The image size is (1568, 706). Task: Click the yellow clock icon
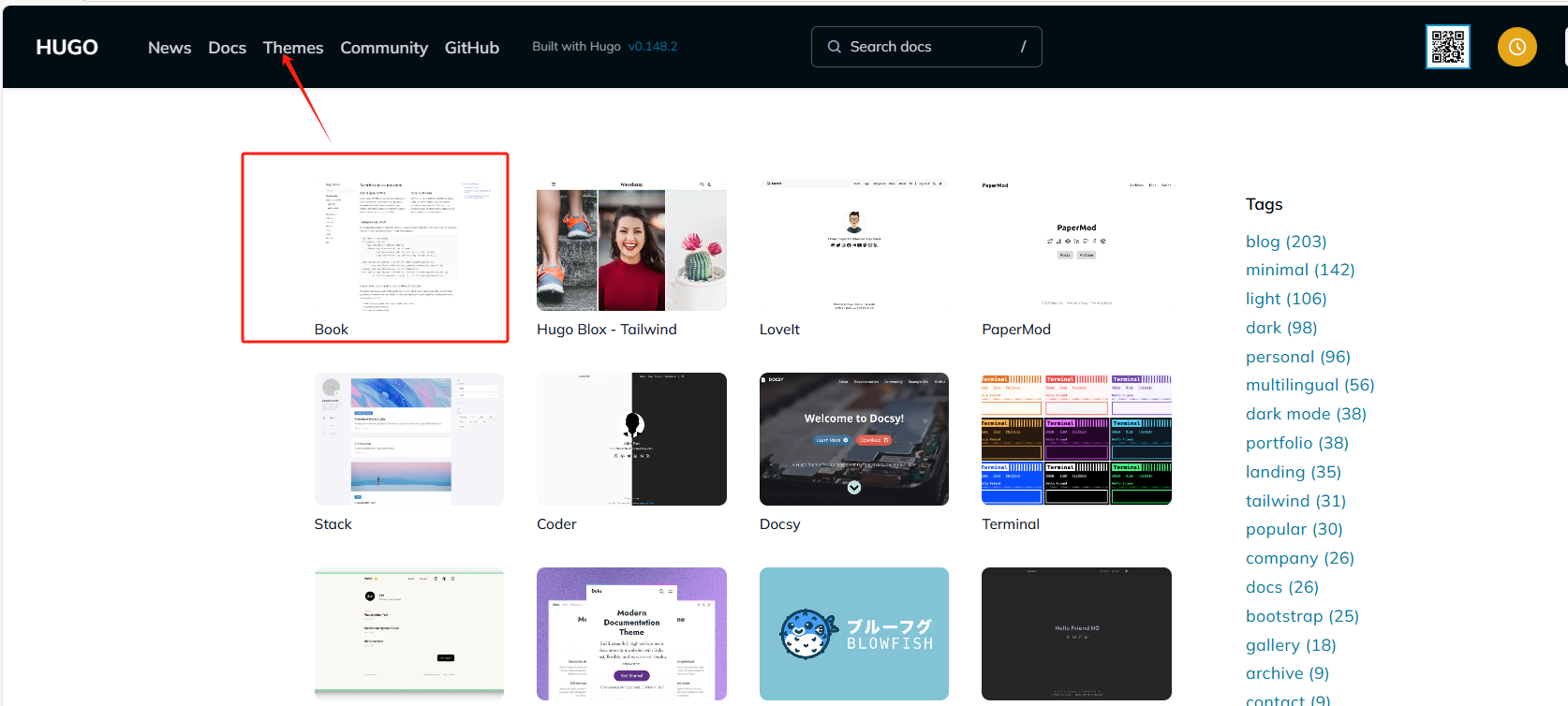(x=1517, y=47)
